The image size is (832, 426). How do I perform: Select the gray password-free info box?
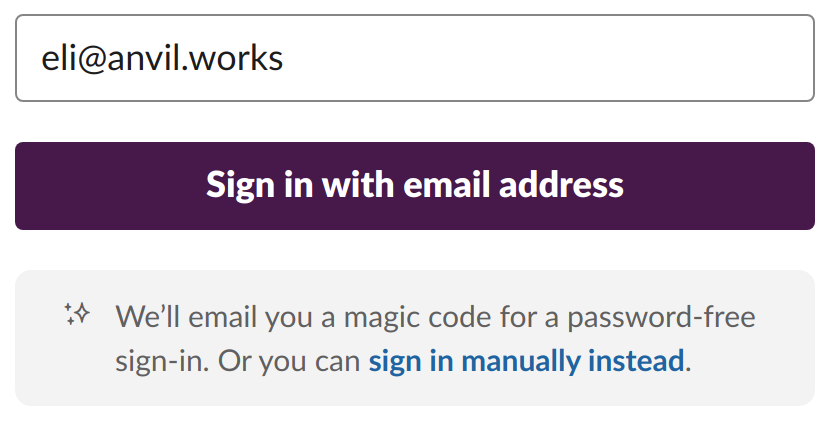pyautogui.click(x=415, y=338)
